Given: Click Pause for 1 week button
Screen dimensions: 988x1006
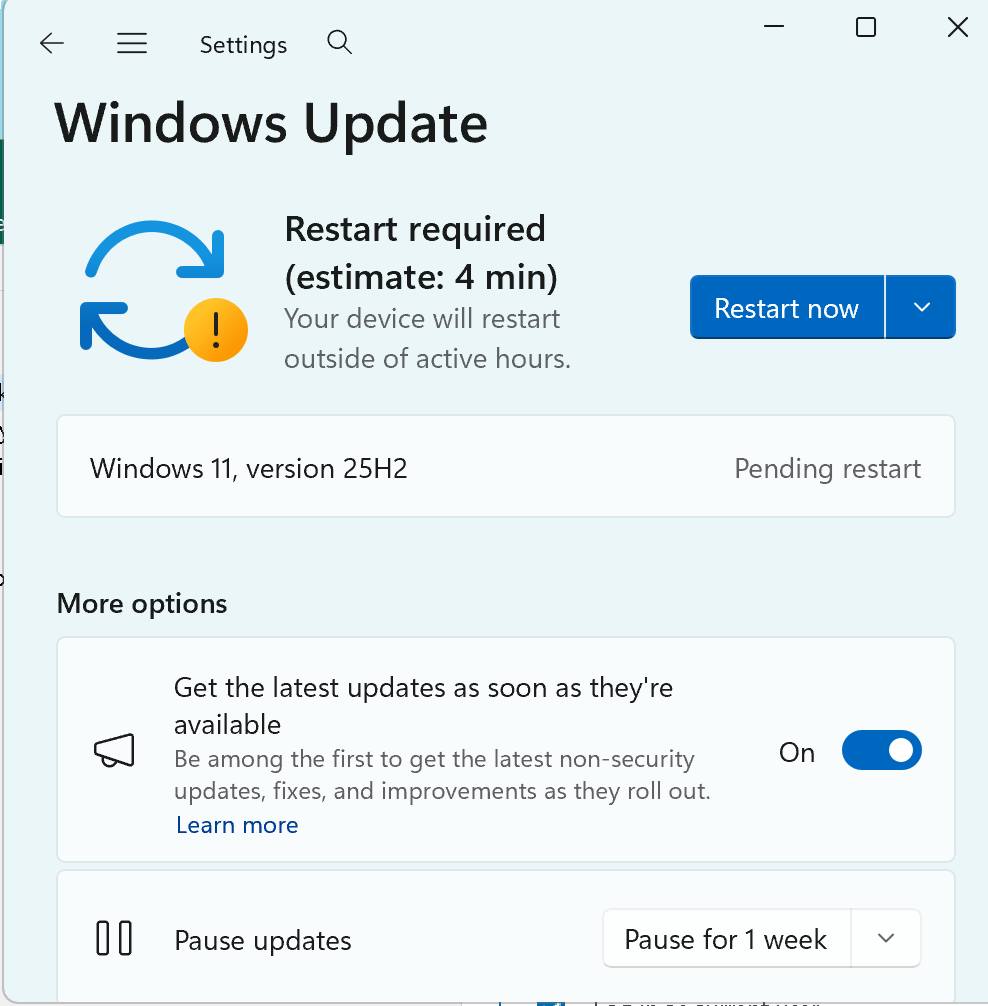Looking at the screenshot, I should (x=726, y=939).
